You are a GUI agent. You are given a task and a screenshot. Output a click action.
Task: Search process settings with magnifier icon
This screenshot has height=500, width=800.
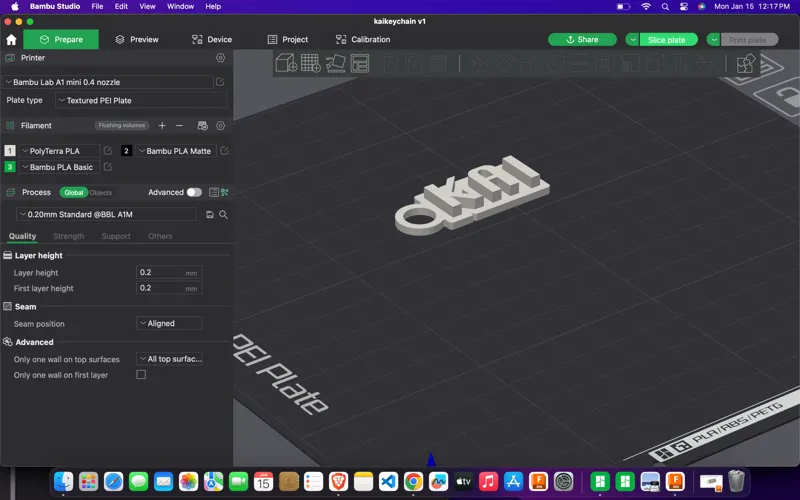(x=223, y=215)
